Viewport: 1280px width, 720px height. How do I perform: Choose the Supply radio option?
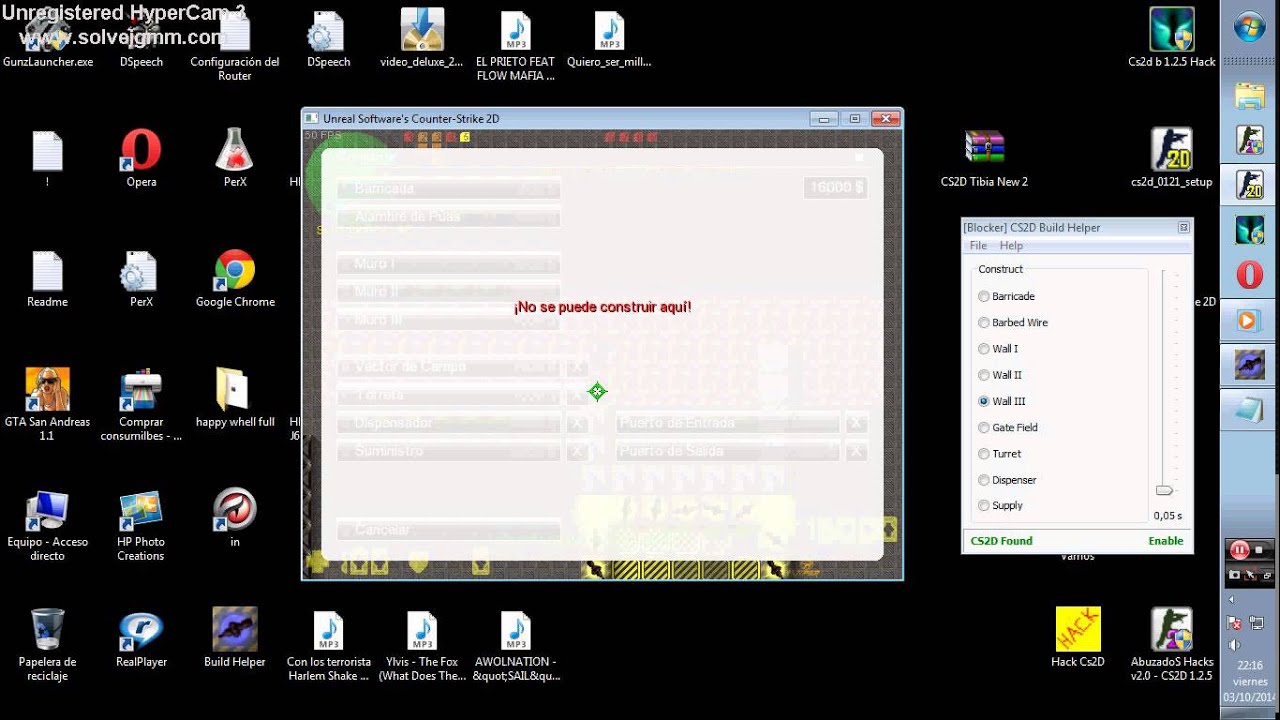coord(1001,505)
